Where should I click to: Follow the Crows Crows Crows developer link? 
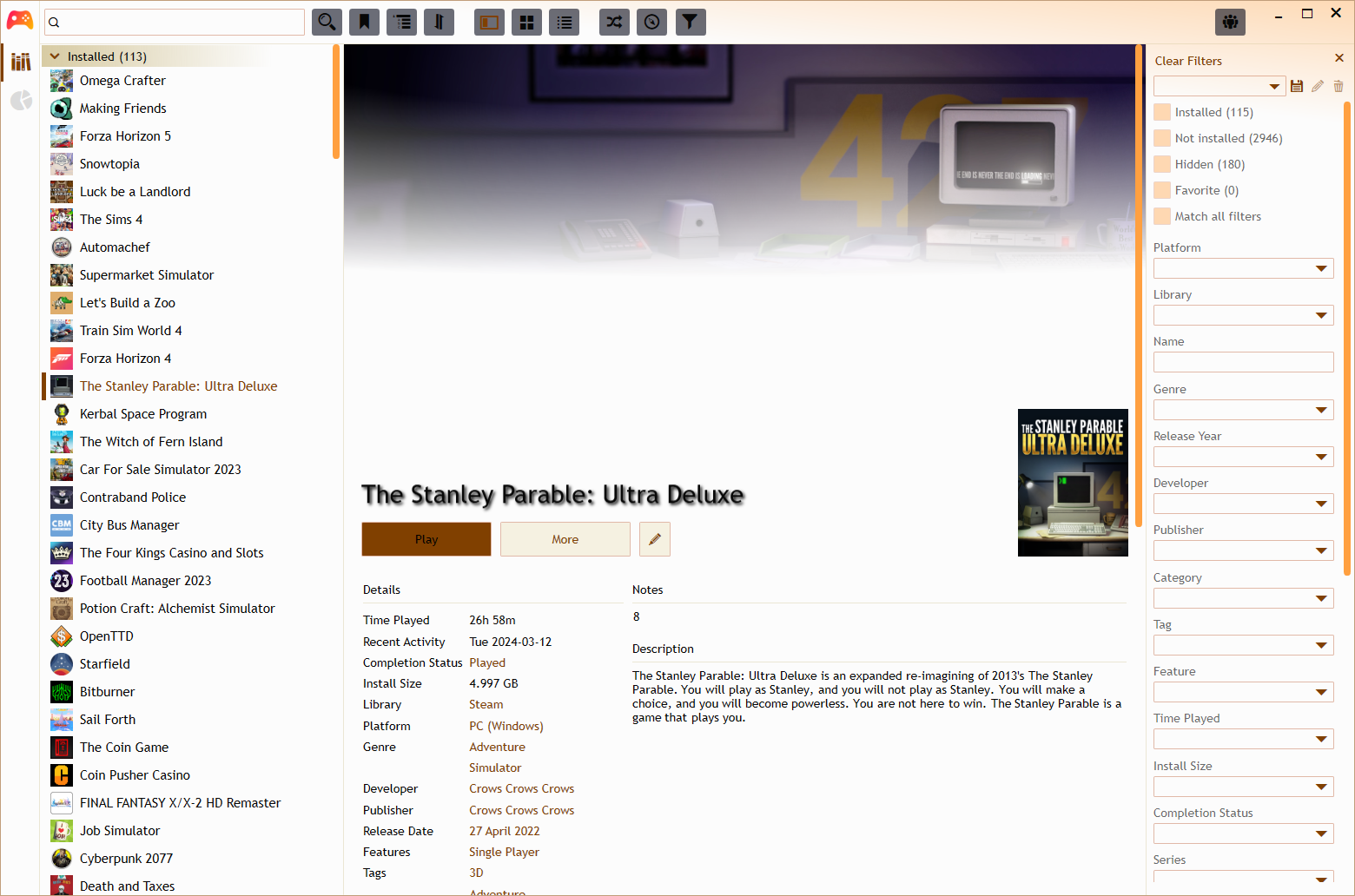tap(522, 788)
